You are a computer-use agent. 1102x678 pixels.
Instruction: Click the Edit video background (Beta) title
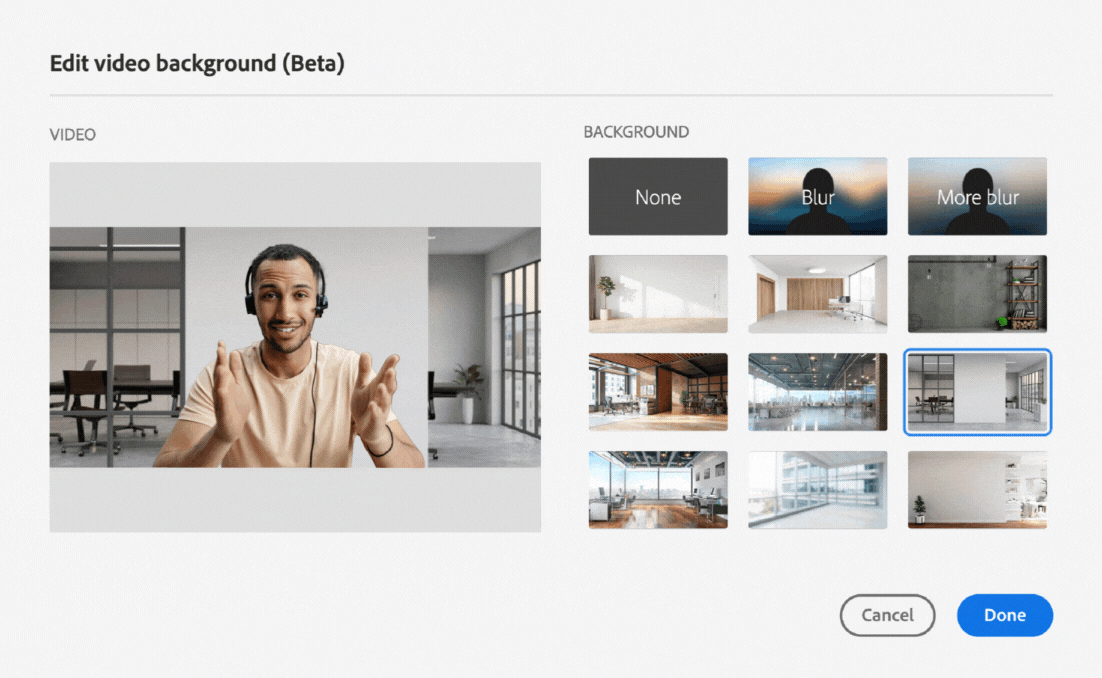tap(197, 63)
